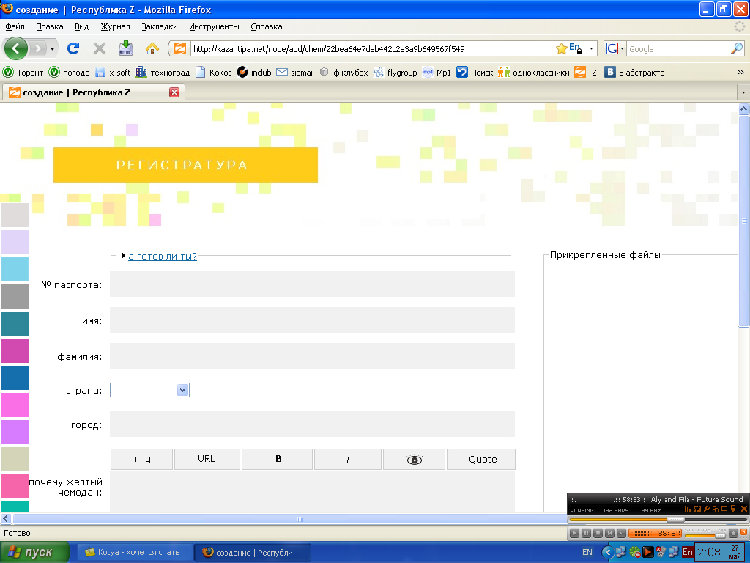Image resolution: width=750 pixels, height=563 pixels.
Task: Reload the page with the refresh icon
Action: (73, 48)
